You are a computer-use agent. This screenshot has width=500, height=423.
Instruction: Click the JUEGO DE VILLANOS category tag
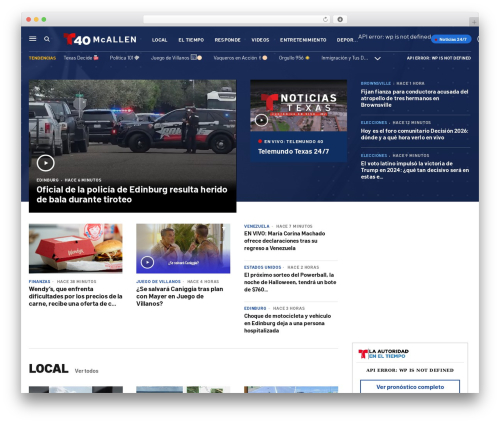pos(158,282)
